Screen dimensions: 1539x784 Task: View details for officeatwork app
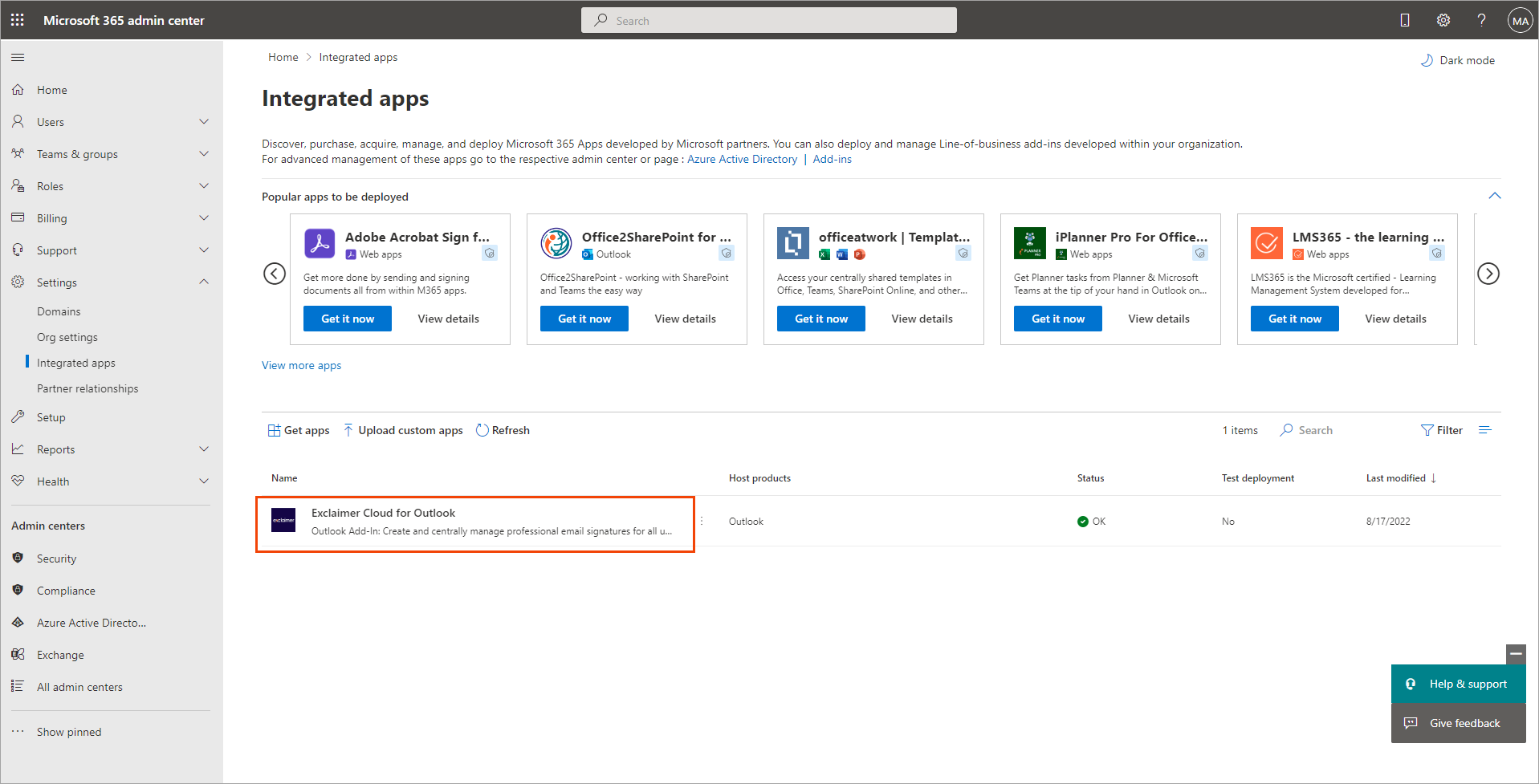pyautogui.click(x=922, y=319)
